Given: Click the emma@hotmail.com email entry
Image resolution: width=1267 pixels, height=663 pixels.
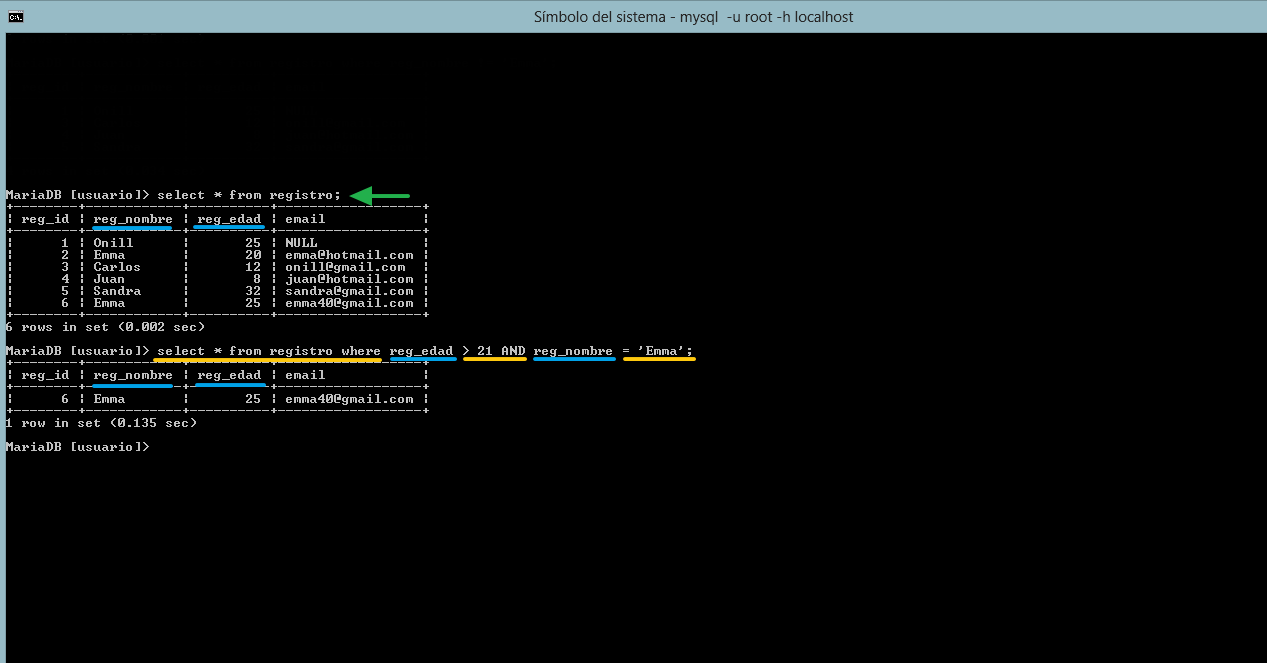Looking at the screenshot, I should (349, 255).
